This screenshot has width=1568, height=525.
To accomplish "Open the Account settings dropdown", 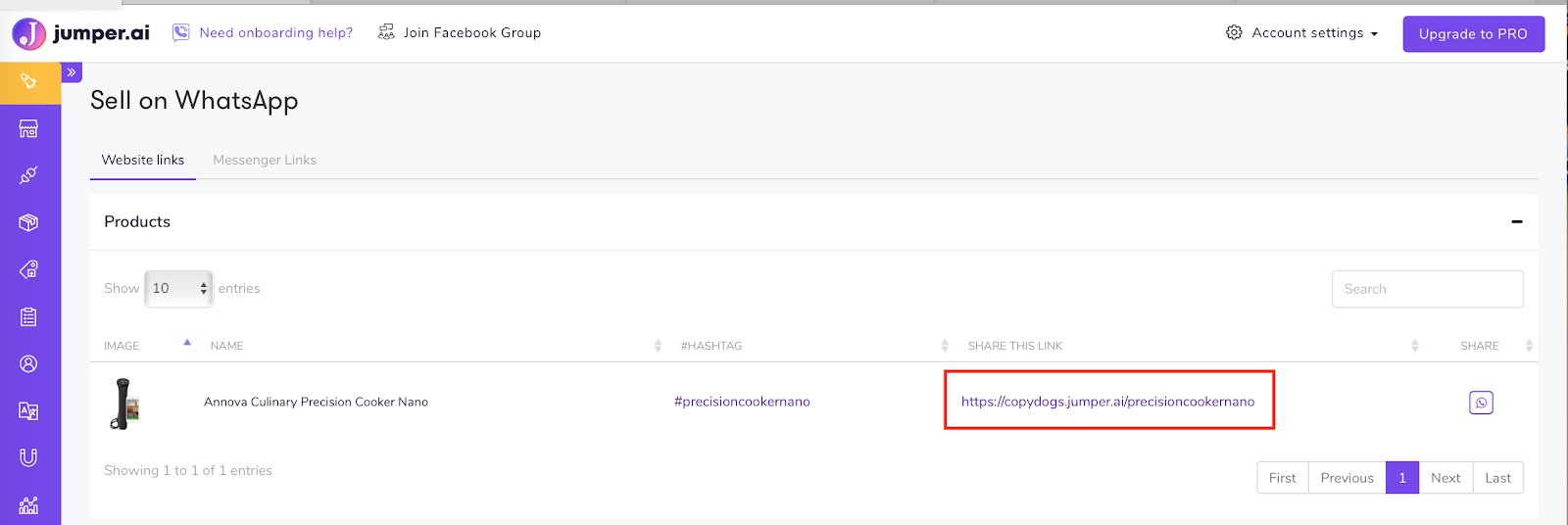I will tap(1314, 32).
